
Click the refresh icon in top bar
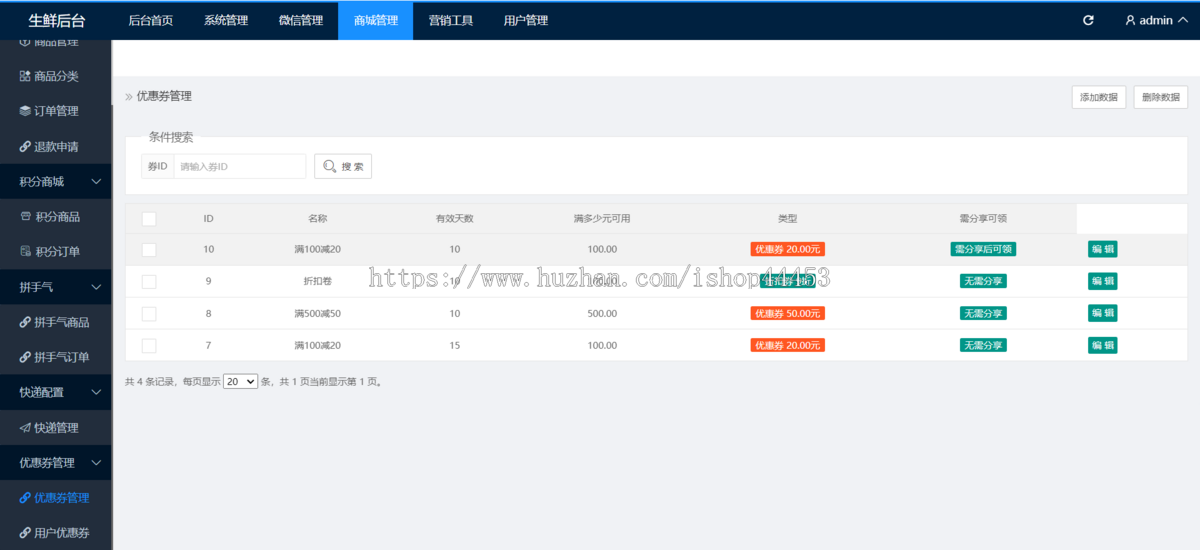1088,20
